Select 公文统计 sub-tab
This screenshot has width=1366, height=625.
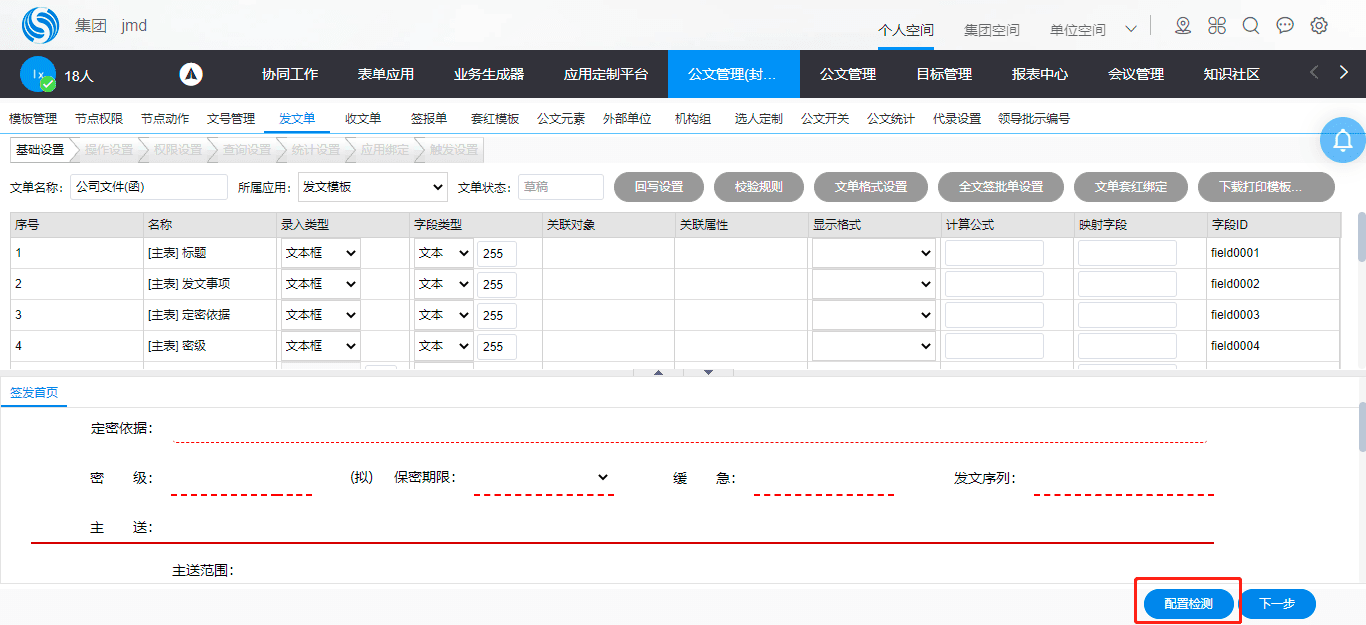(x=891, y=119)
